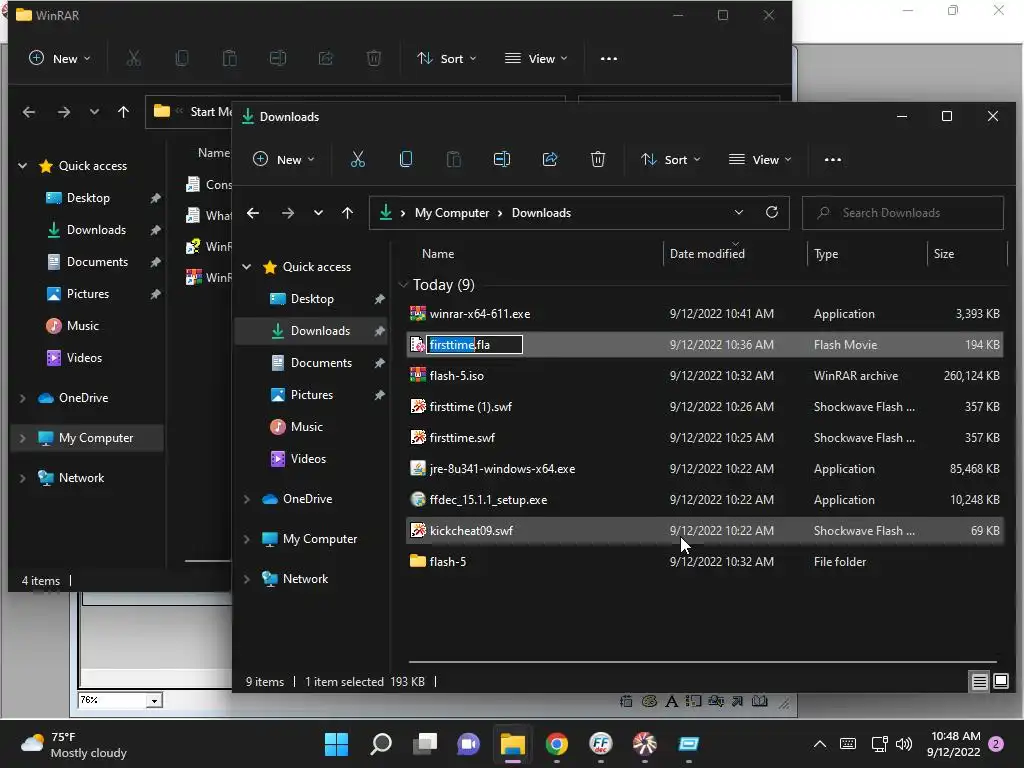
Task: Select Videos in Downloads navigation pane
Action: coord(308,458)
